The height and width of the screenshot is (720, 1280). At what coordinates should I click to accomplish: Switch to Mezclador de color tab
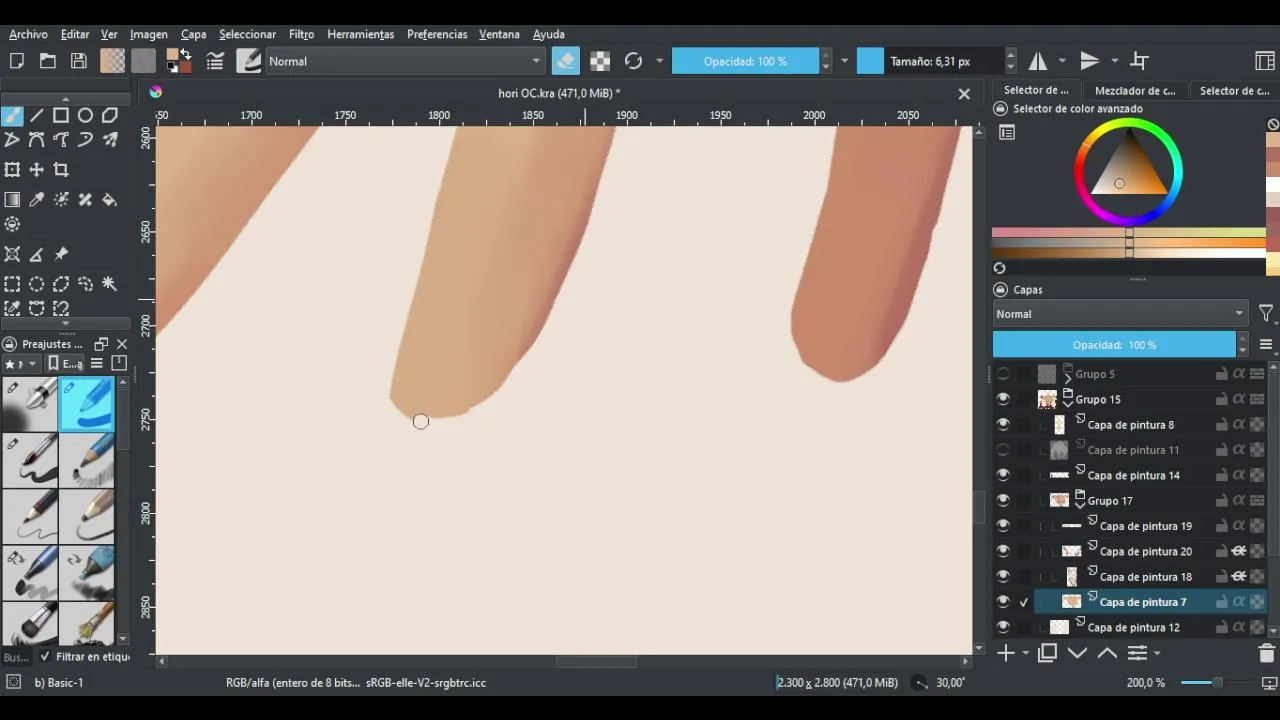1135,90
